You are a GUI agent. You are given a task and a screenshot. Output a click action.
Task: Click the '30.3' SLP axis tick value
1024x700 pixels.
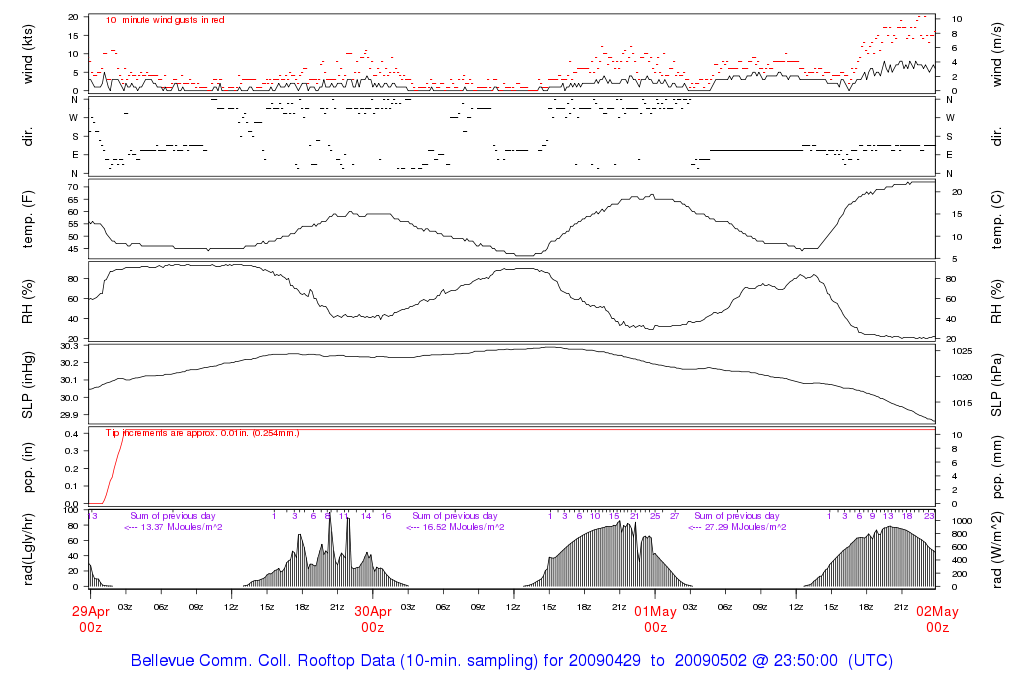pos(69,345)
